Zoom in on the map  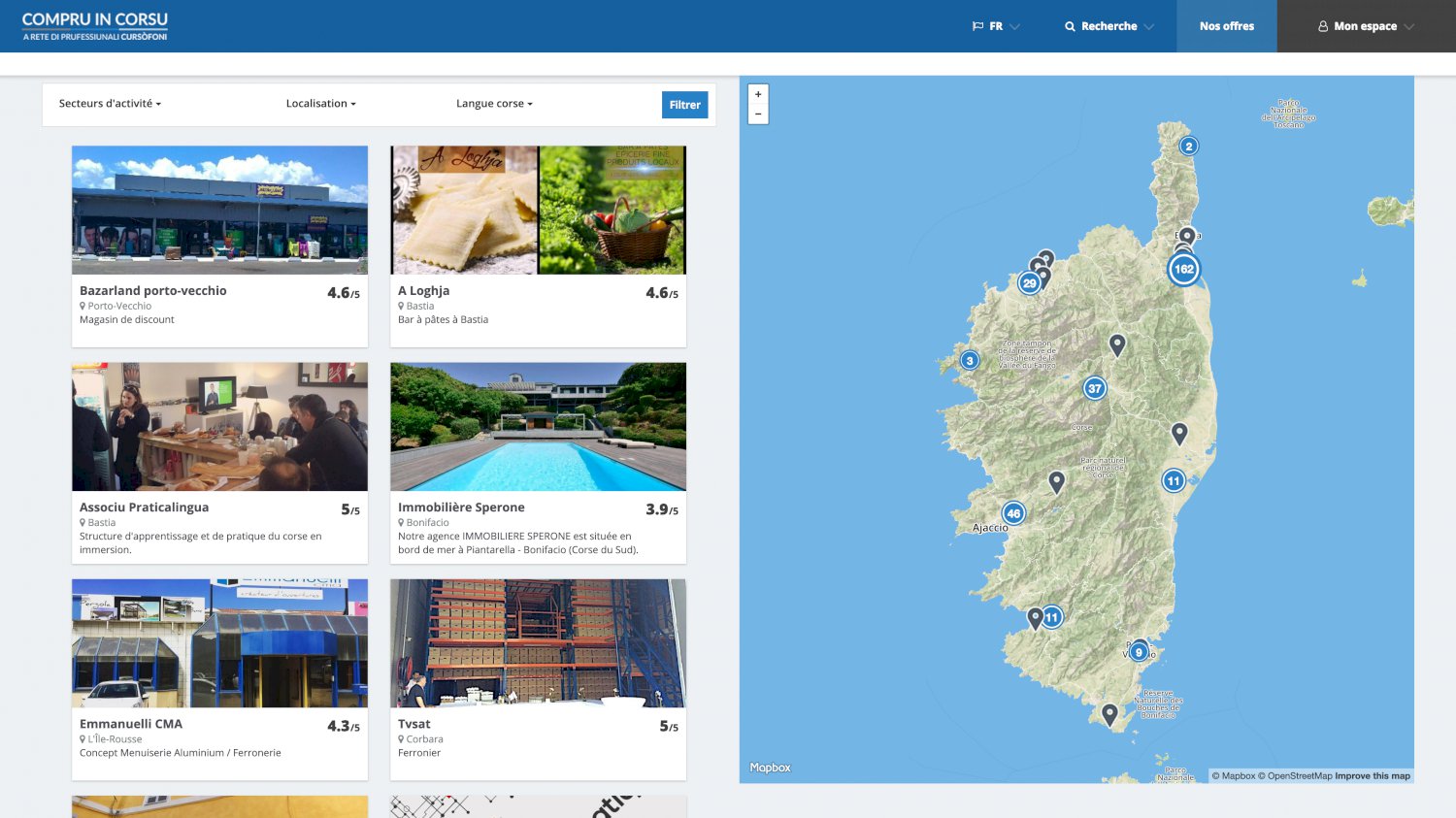coord(758,94)
